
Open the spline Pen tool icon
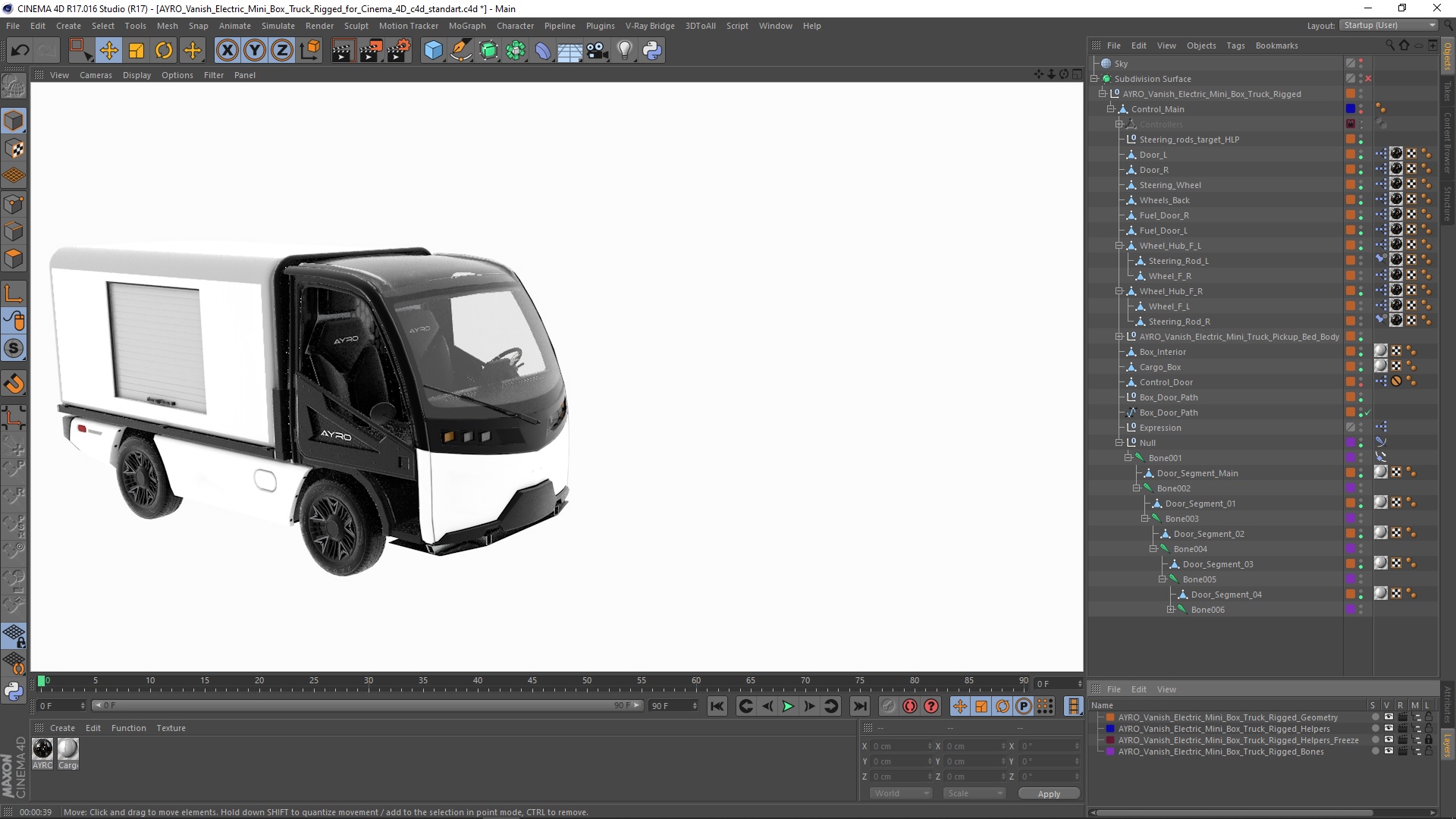(460, 51)
